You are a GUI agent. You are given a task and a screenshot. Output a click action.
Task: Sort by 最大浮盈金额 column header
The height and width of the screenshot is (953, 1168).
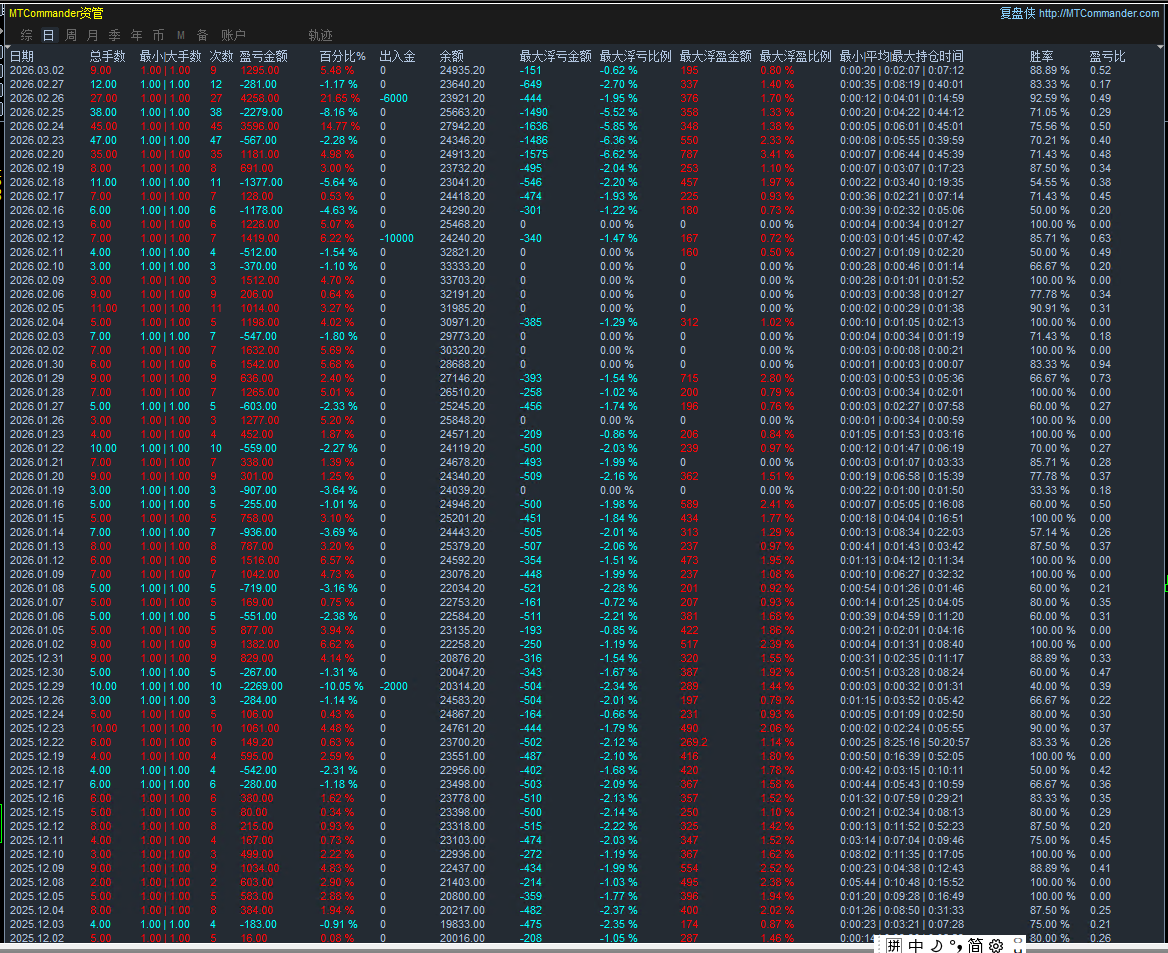(716, 56)
